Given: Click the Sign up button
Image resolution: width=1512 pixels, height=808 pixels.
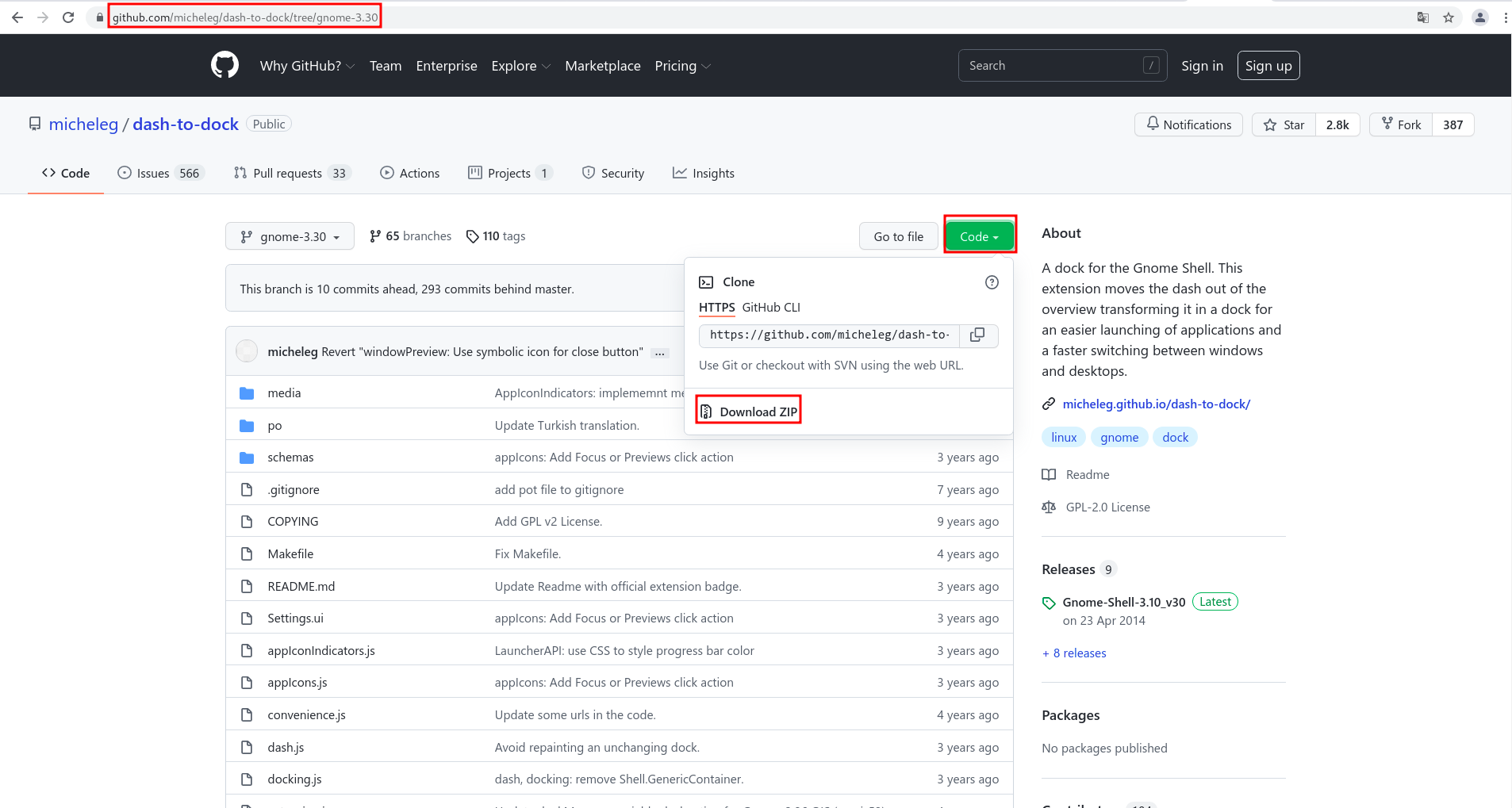Looking at the screenshot, I should [1268, 66].
